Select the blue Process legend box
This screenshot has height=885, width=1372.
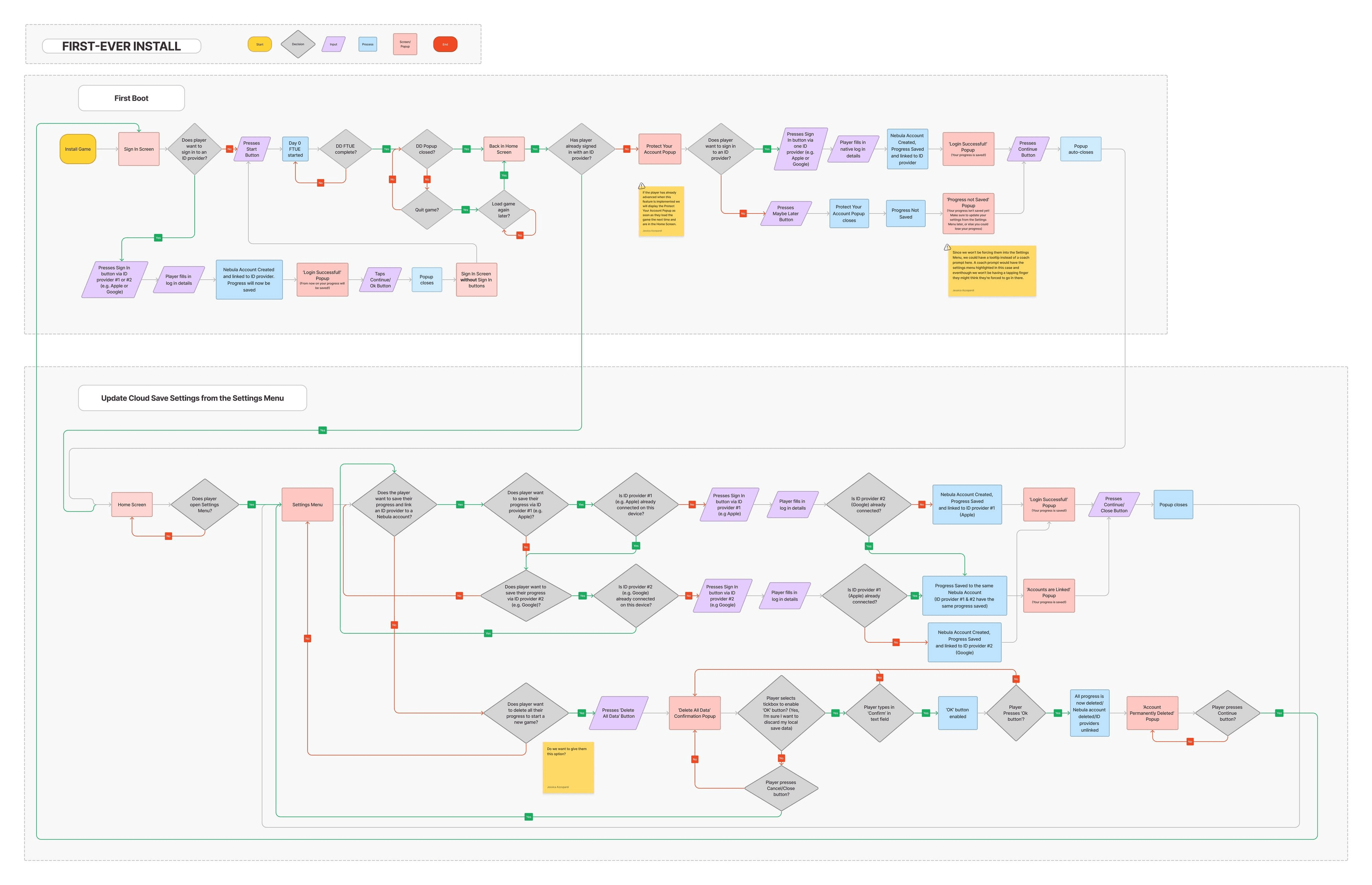pos(368,44)
